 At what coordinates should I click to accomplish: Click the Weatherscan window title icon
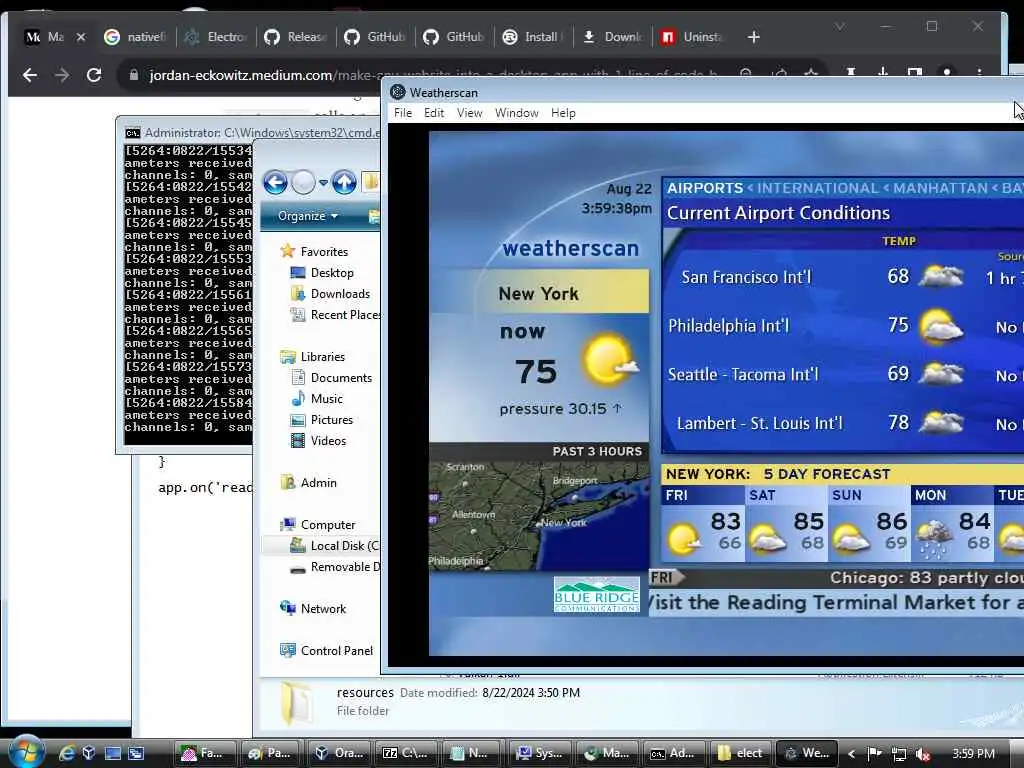point(397,92)
